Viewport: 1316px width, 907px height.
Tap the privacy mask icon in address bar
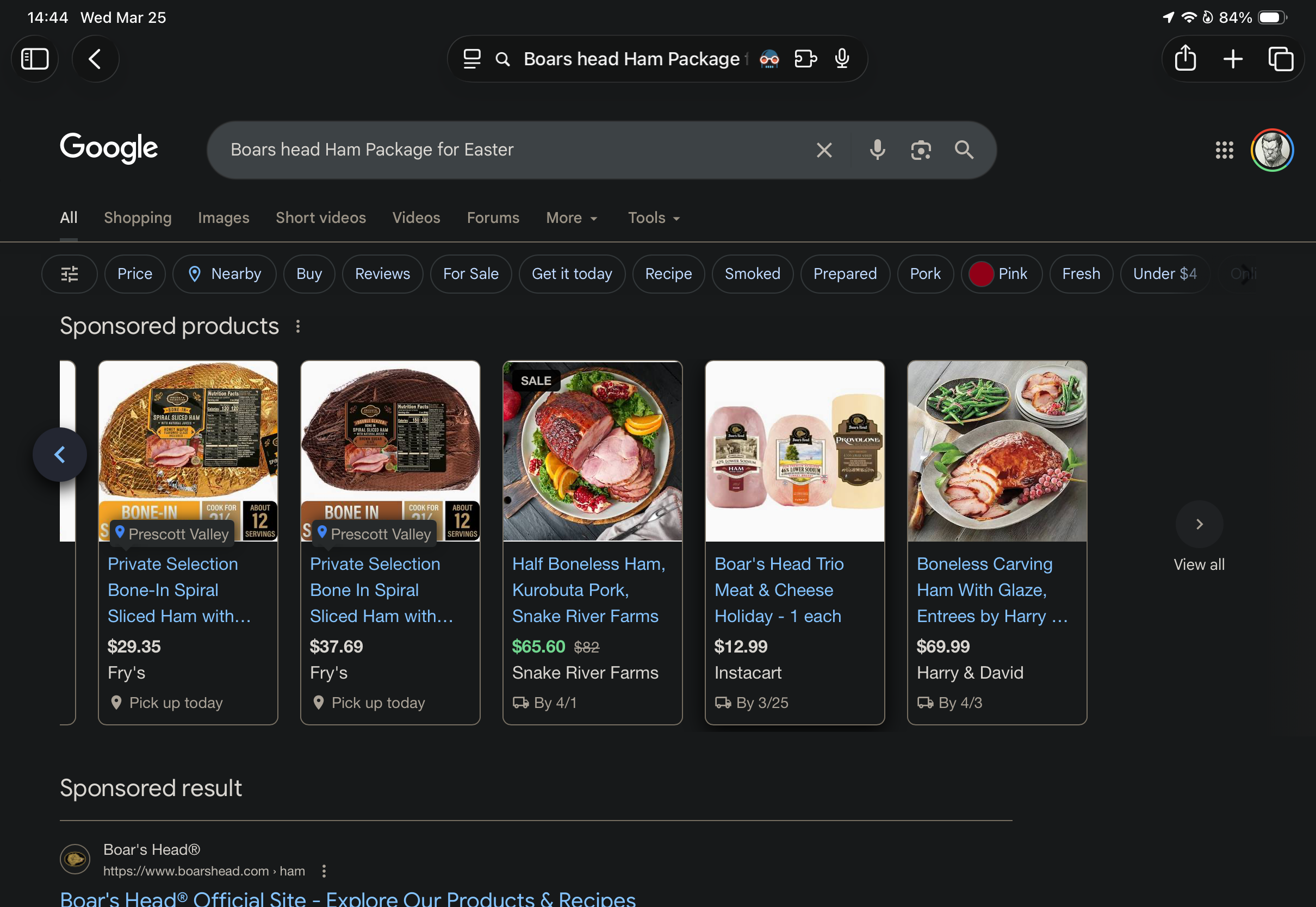pyautogui.click(x=769, y=59)
